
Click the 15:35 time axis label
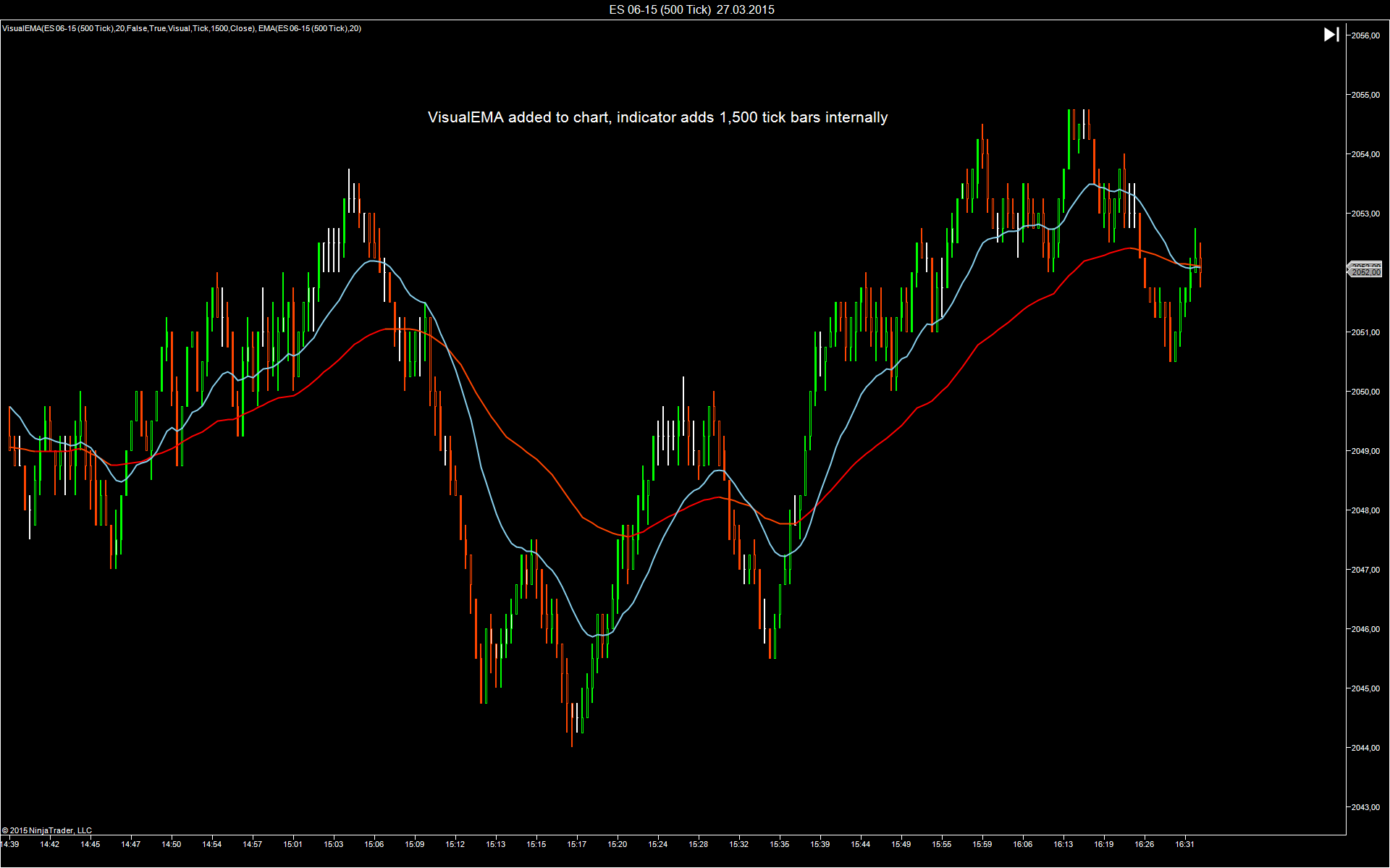click(780, 844)
